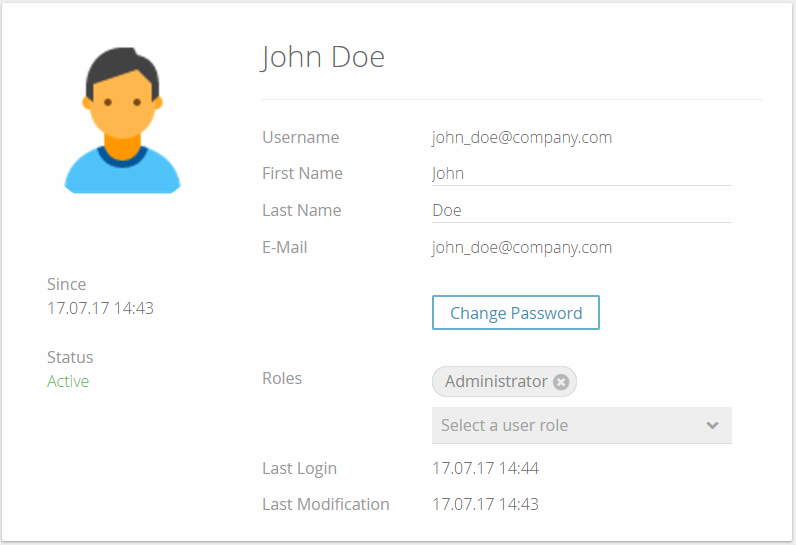Click the user avatar image
The width and height of the screenshot is (796, 545).
coord(122,120)
